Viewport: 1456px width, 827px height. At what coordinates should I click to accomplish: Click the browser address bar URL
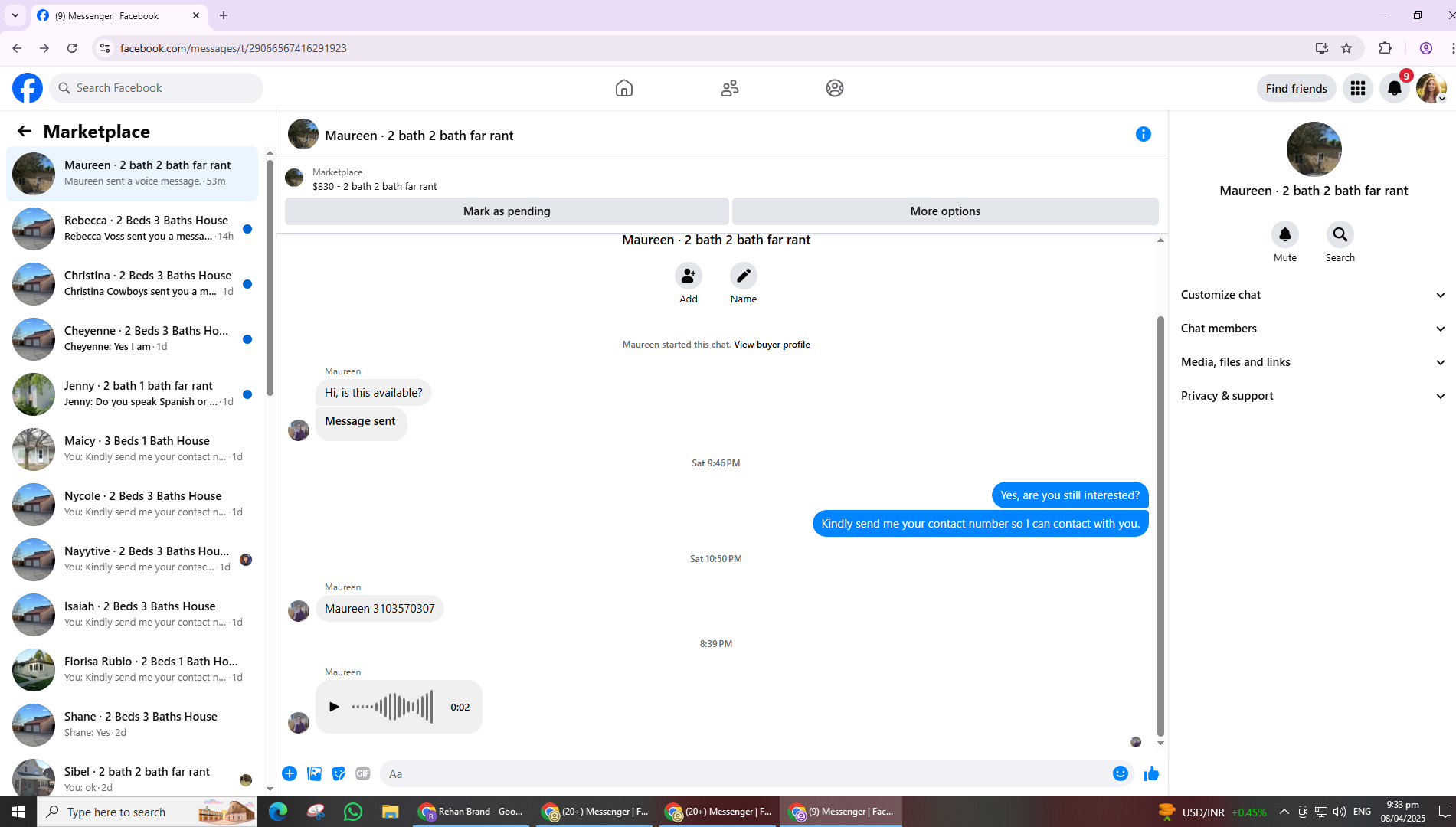click(233, 48)
